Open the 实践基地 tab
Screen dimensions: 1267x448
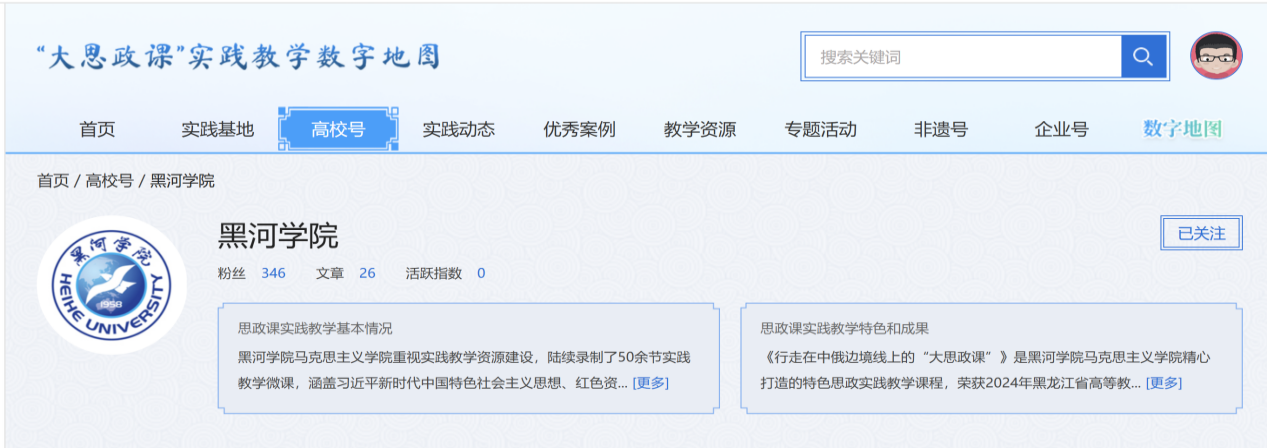[217, 129]
